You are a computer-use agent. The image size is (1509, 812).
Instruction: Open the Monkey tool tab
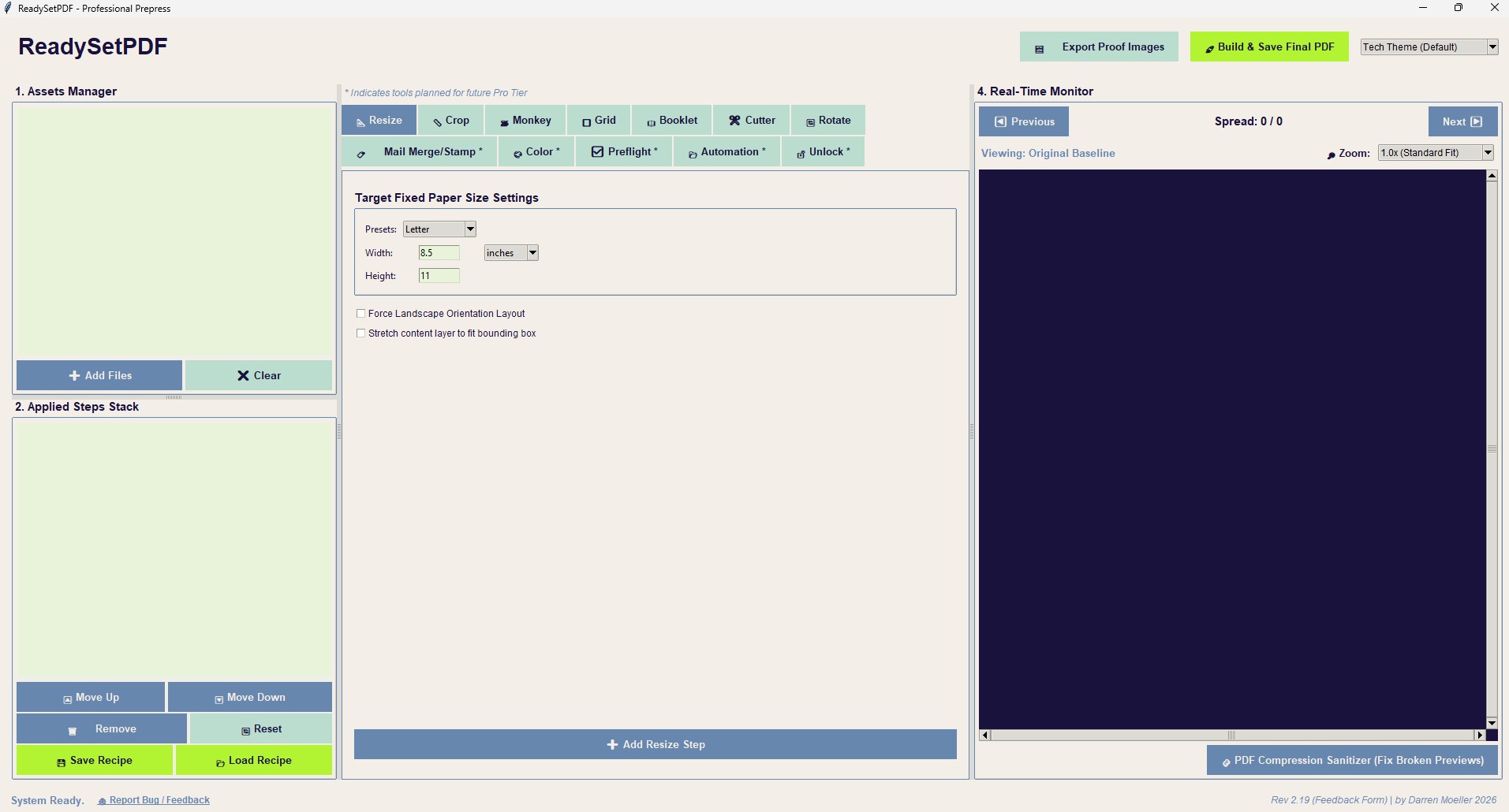click(x=525, y=121)
